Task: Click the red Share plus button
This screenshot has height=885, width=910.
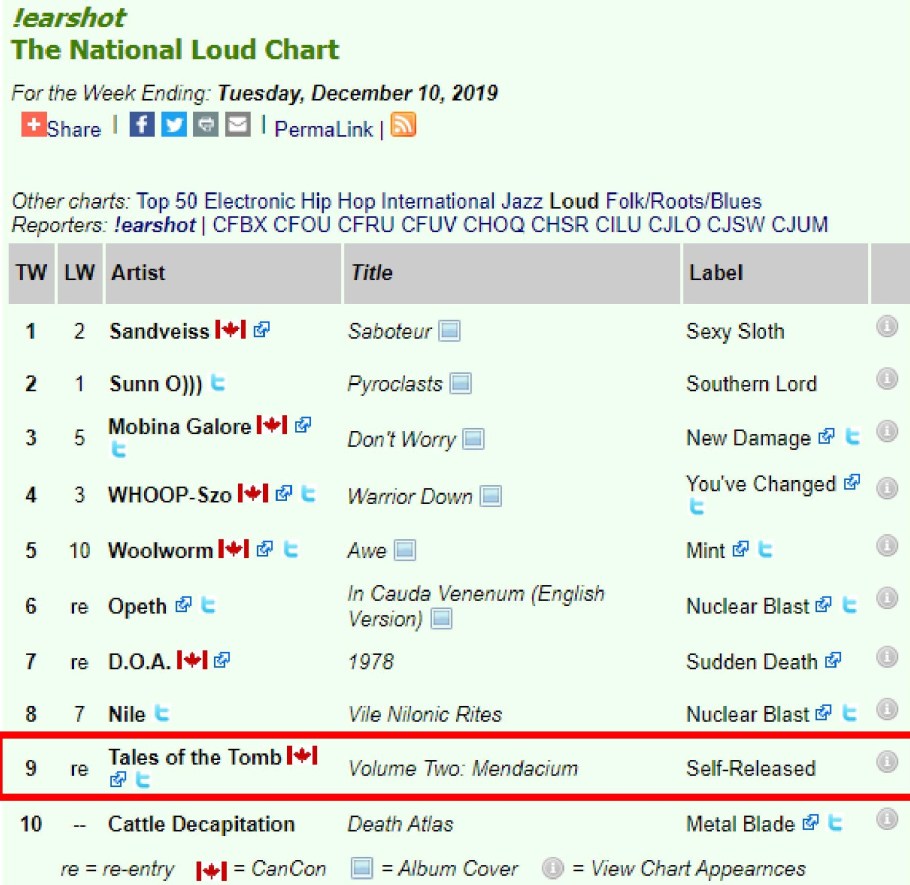Action: pos(34,126)
